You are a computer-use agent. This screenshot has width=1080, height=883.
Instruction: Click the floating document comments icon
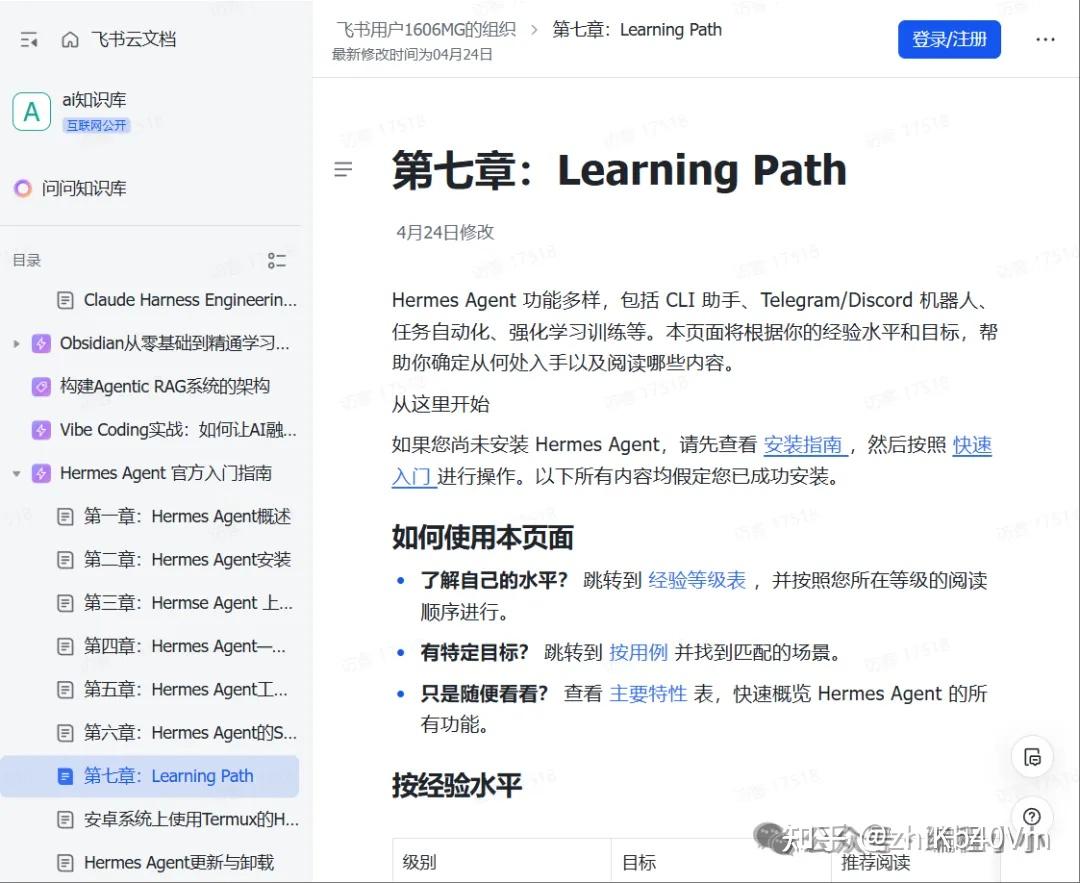(1032, 758)
